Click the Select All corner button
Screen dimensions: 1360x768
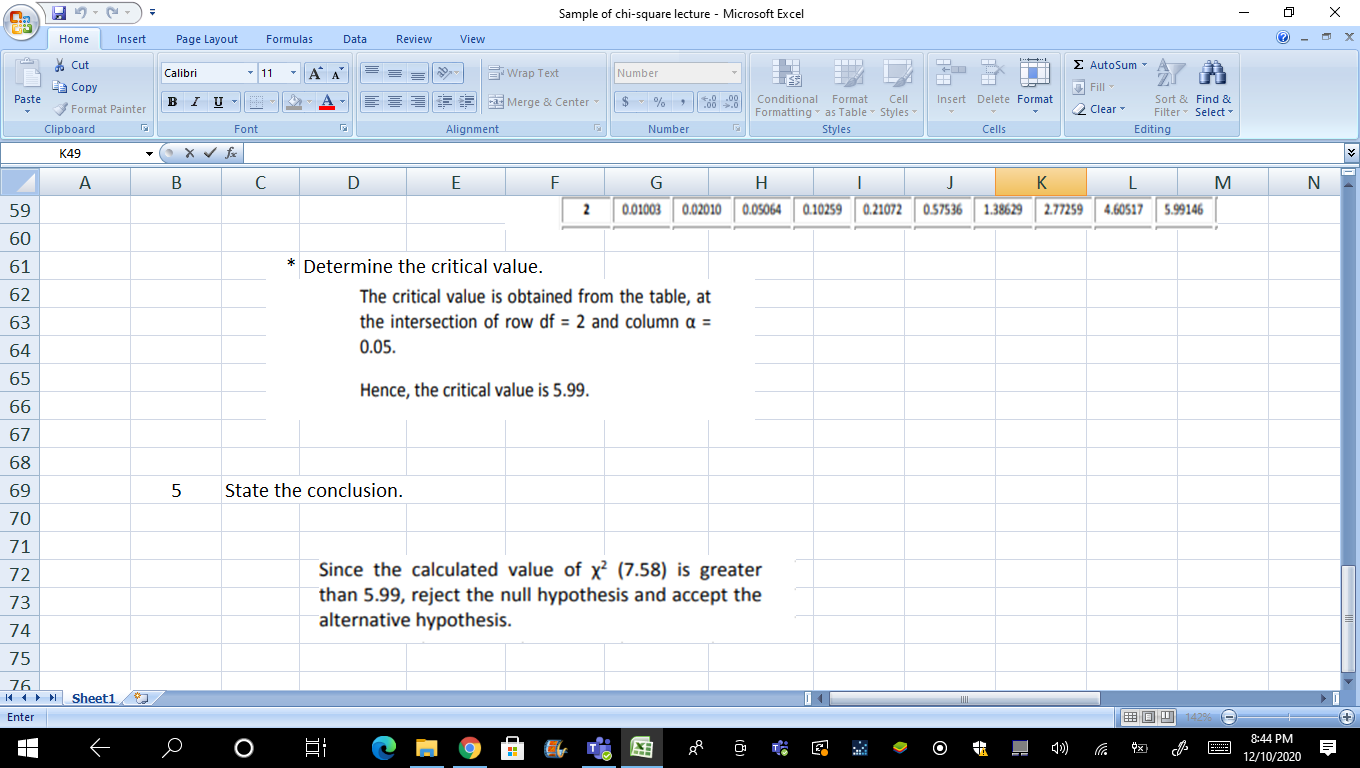20,182
